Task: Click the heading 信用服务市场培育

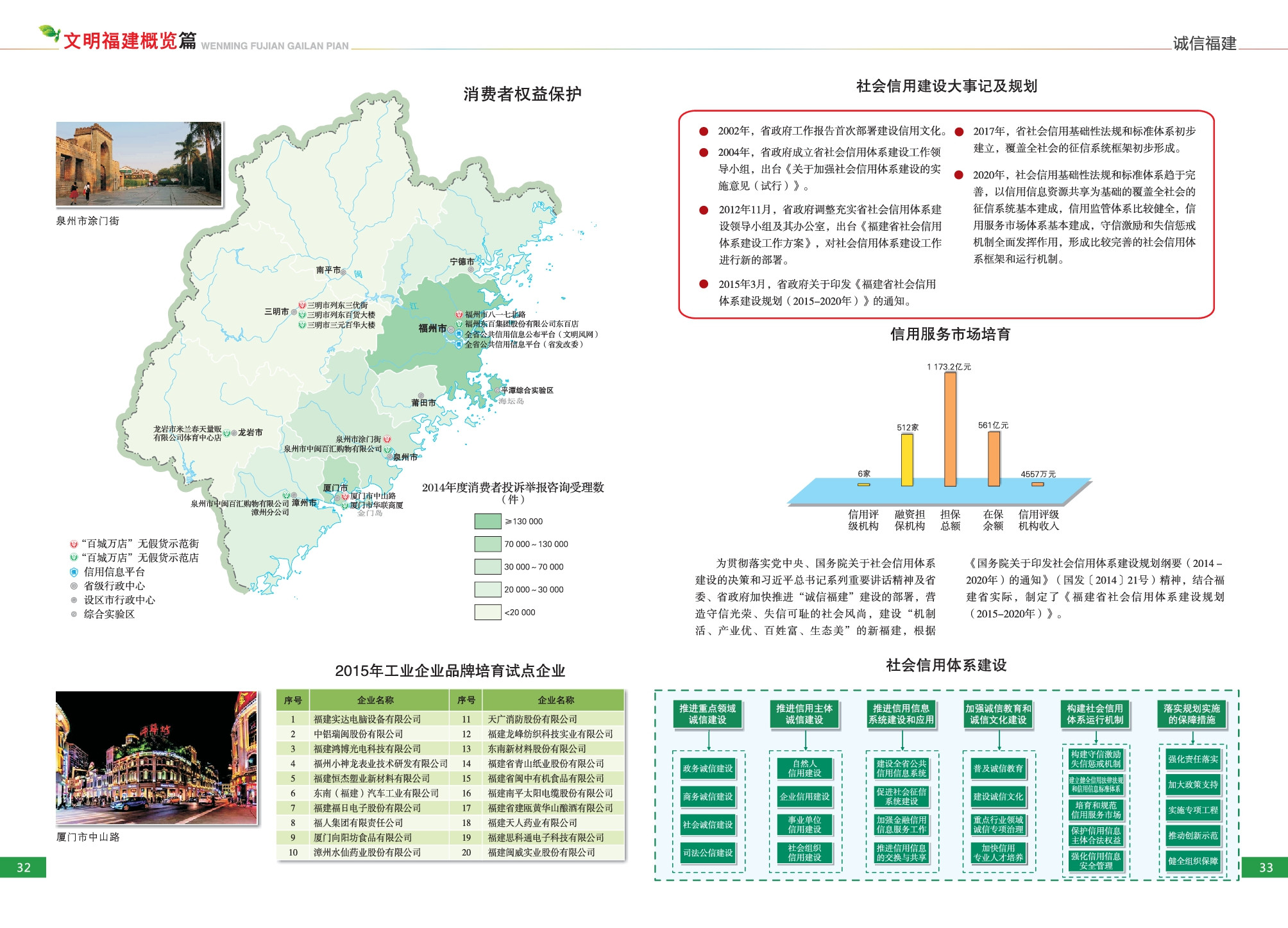Action: [950, 334]
